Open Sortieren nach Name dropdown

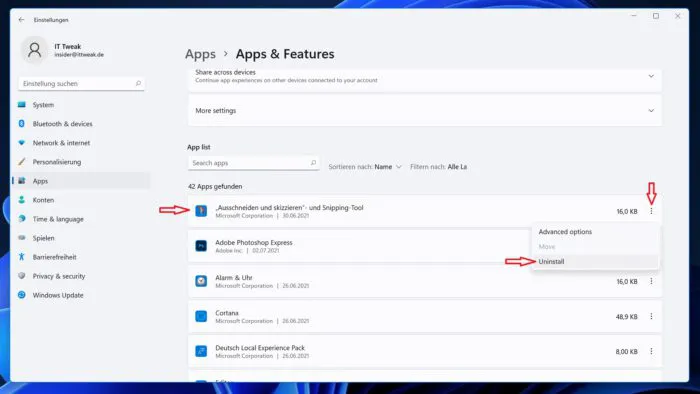365,167
